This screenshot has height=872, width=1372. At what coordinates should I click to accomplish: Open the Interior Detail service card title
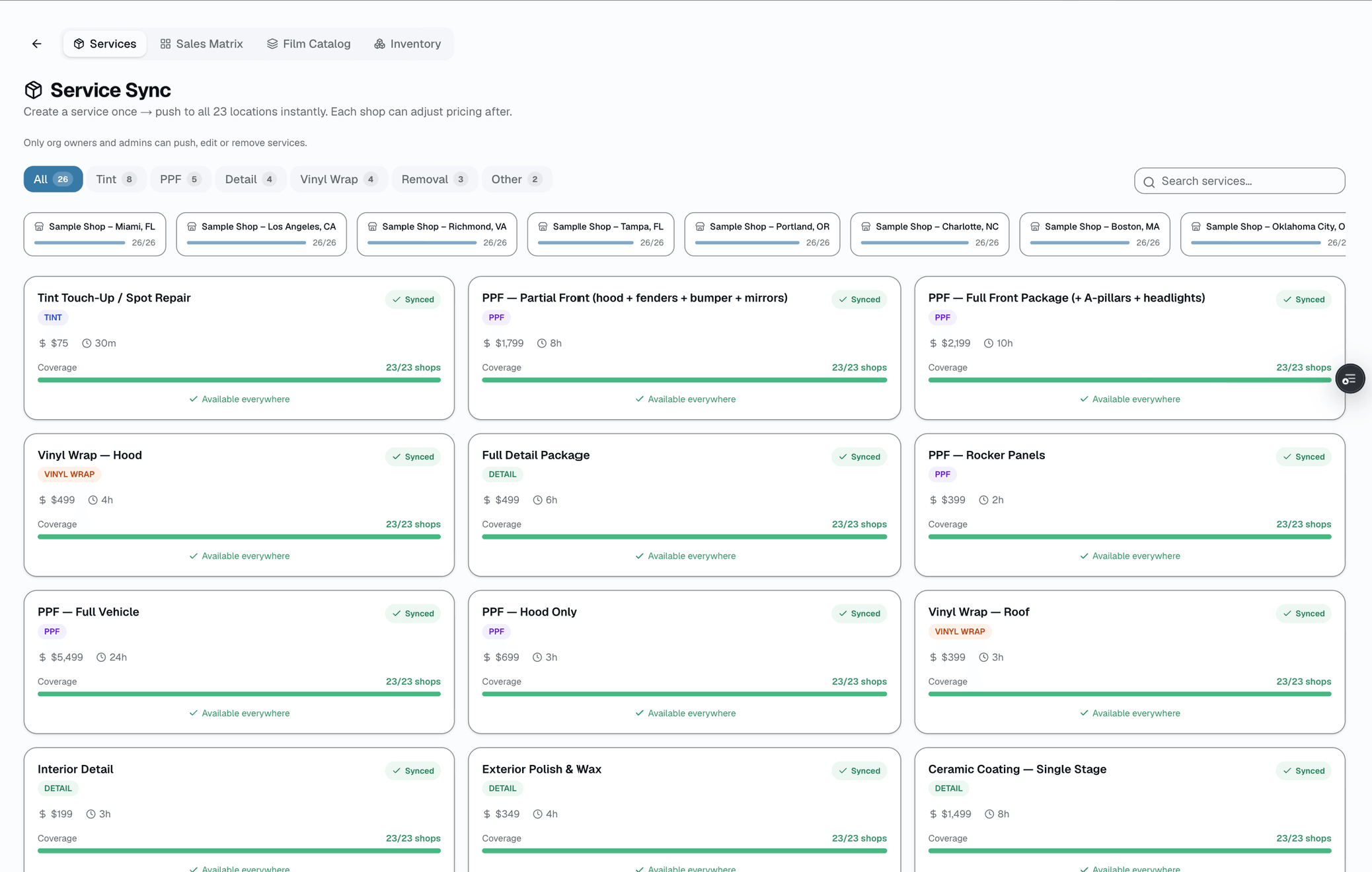(75, 769)
